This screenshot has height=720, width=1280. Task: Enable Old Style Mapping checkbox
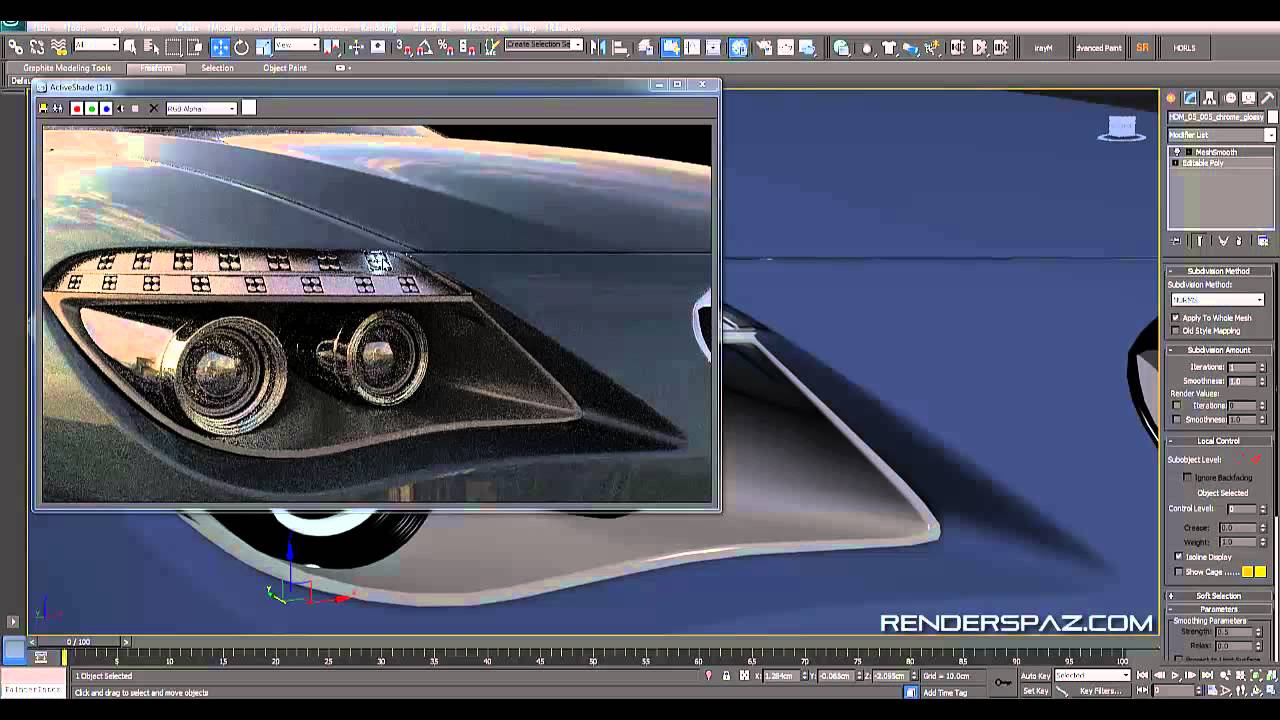coord(1176,331)
